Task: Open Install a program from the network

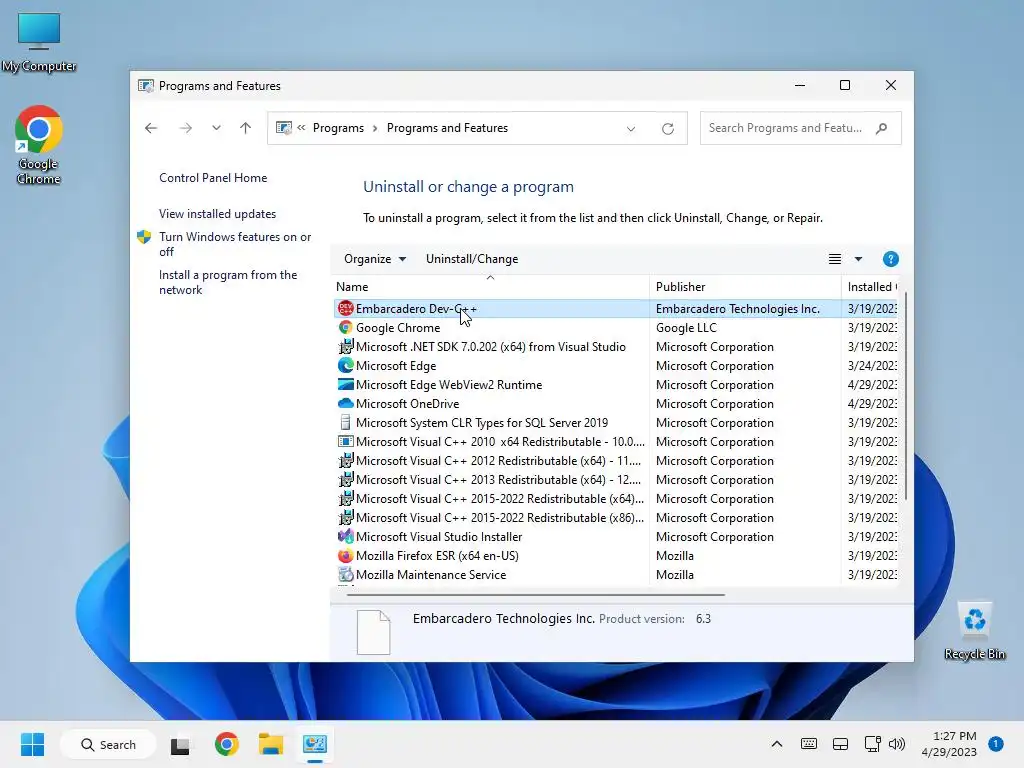Action: 228,282
